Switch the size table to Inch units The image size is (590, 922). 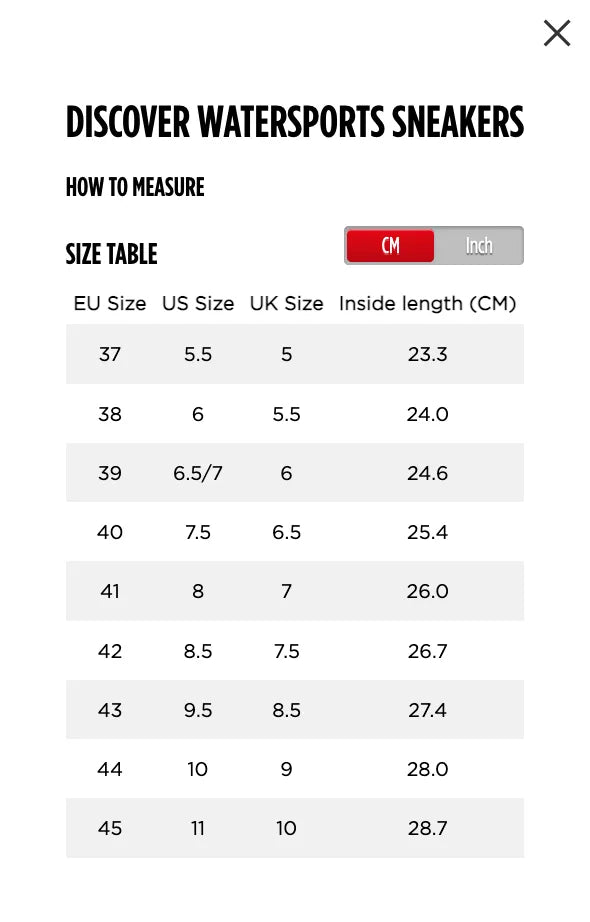pos(479,245)
